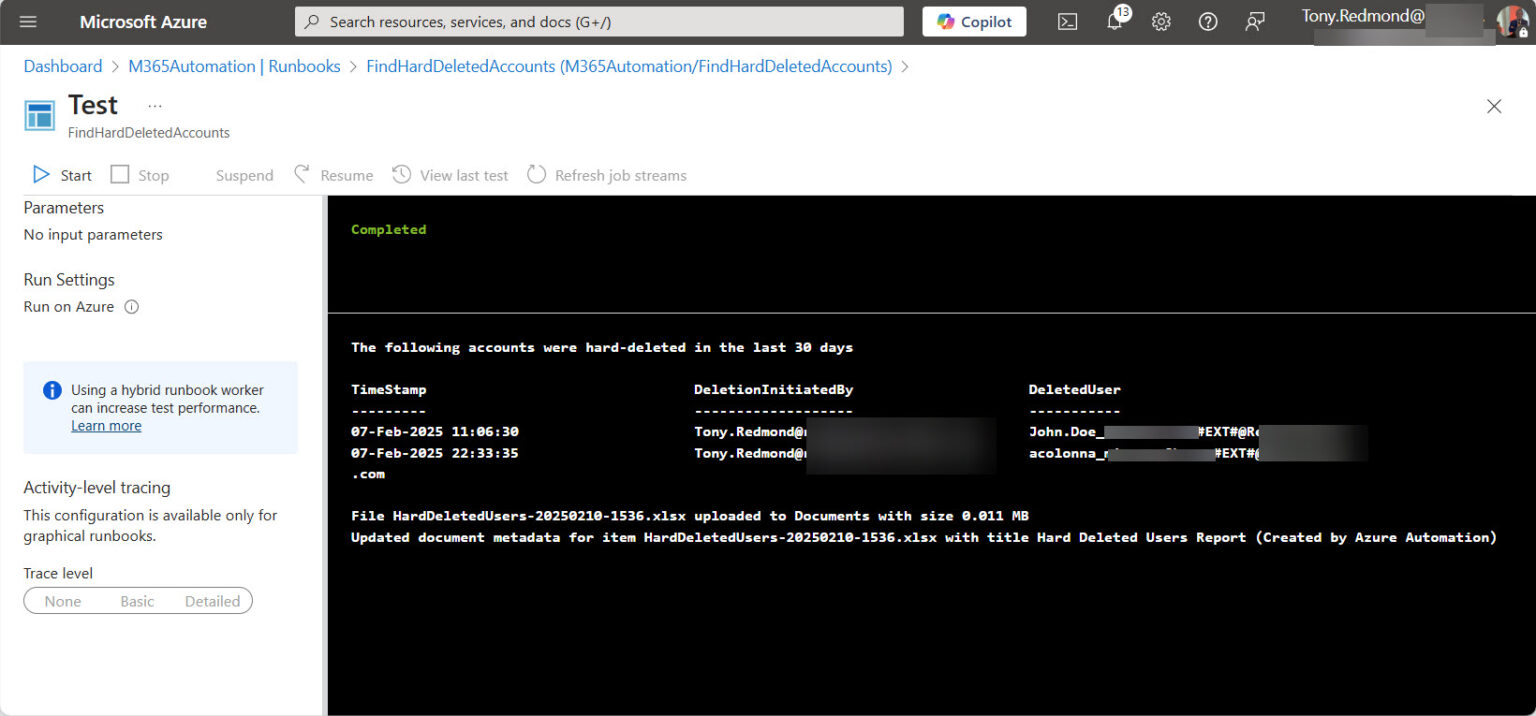This screenshot has width=1536, height=716.
Task: Set trace level to None
Action: [x=63, y=601]
